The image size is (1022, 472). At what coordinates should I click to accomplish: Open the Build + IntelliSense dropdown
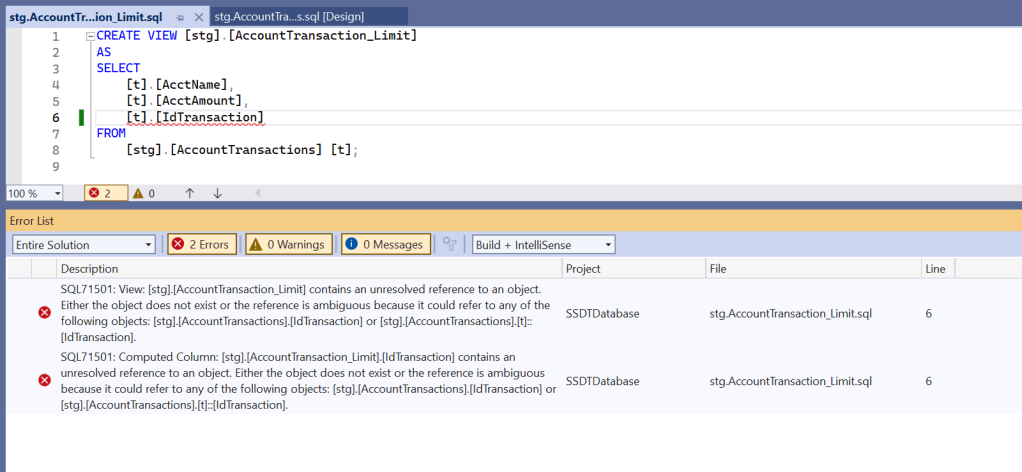608,245
